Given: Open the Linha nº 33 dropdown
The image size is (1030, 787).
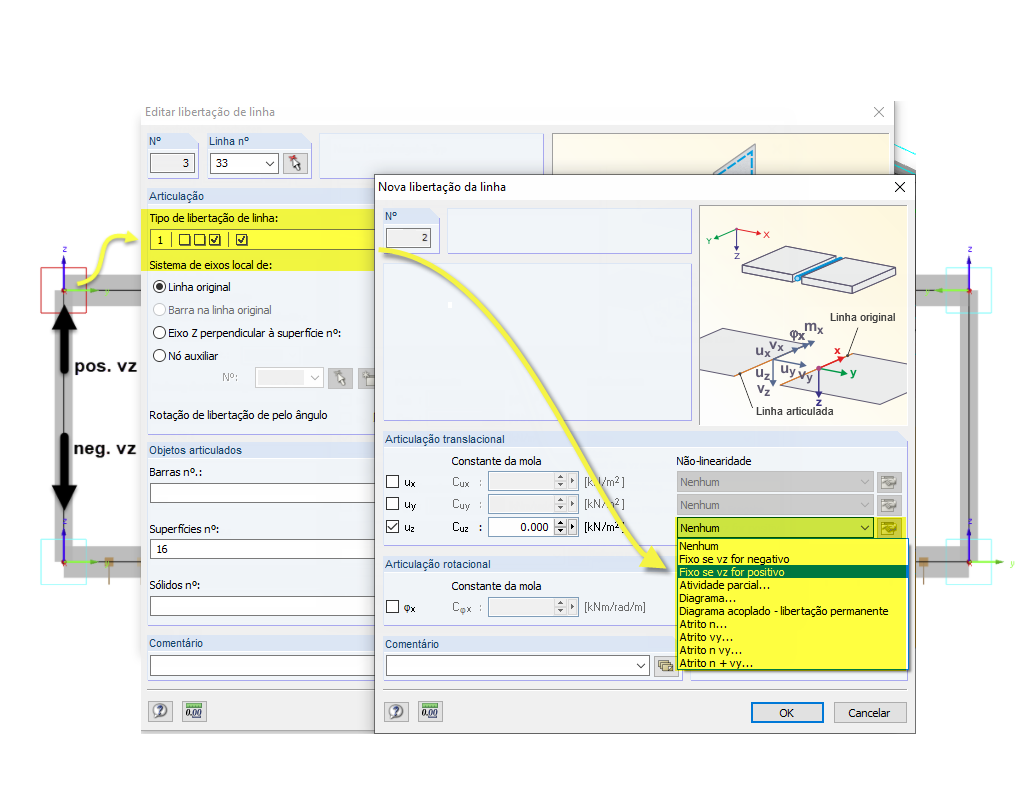Looking at the screenshot, I should click(x=270, y=164).
